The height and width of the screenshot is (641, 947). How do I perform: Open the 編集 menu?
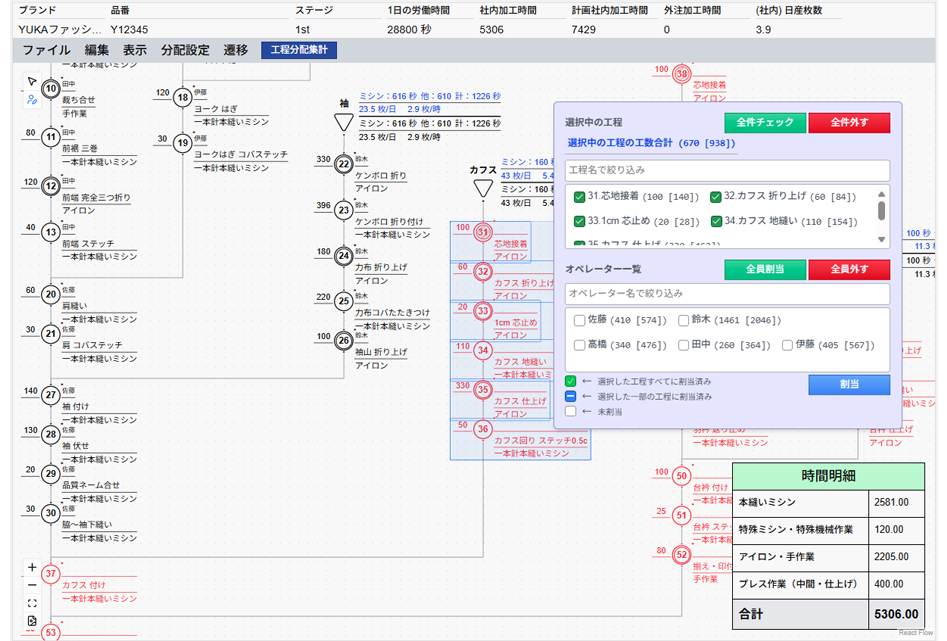97,50
